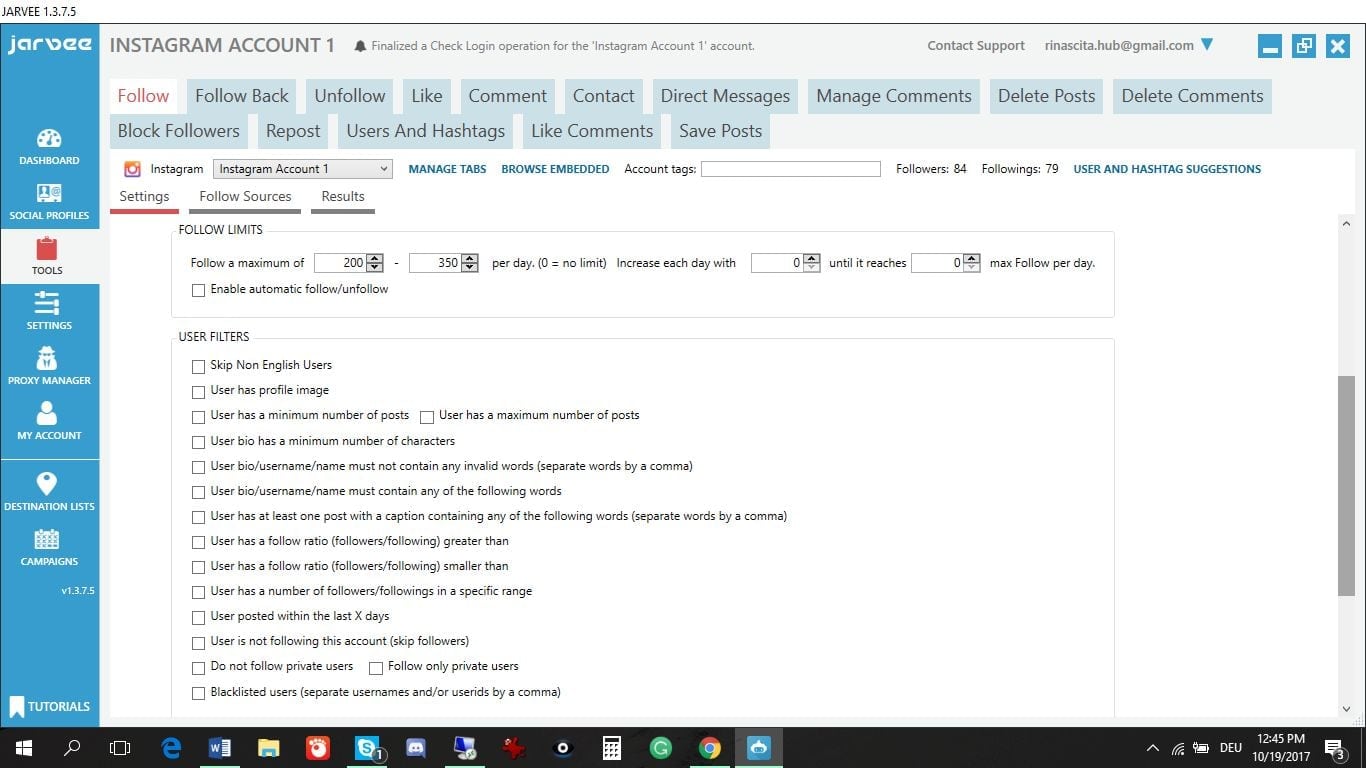This screenshot has height=768, width=1366.
Task: Switch to the Follow Sources sub-tab
Action: click(x=245, y=197)
